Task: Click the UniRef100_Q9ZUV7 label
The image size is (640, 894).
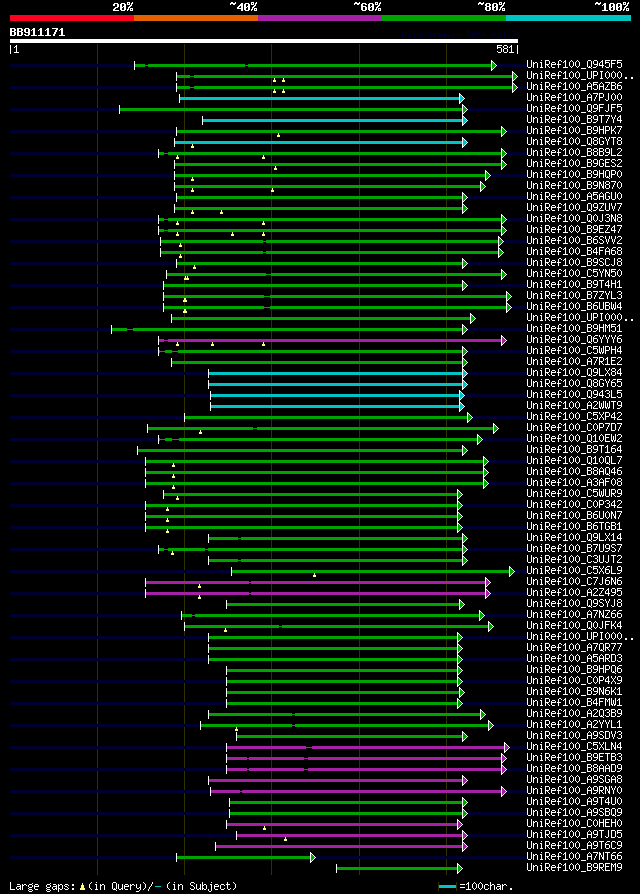Action: 574,208
